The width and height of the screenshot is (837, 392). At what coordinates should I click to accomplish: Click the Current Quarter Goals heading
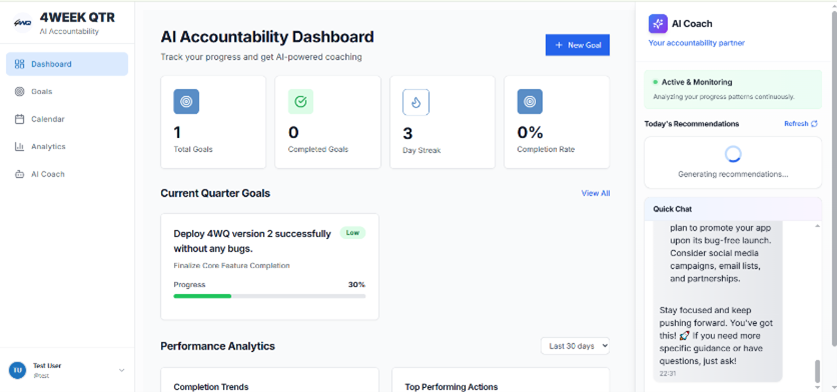coord(215,193)
